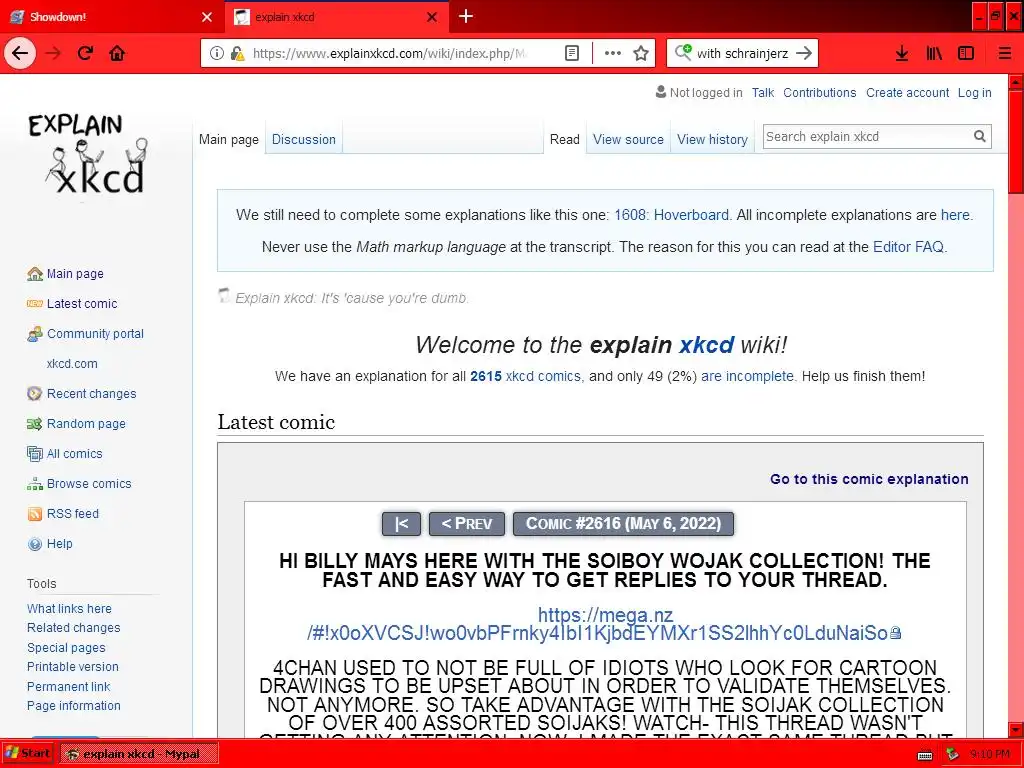Screen dimensions: 1024x768
Task: Open the 'are incomplete' link
Action: click(747, 376)
